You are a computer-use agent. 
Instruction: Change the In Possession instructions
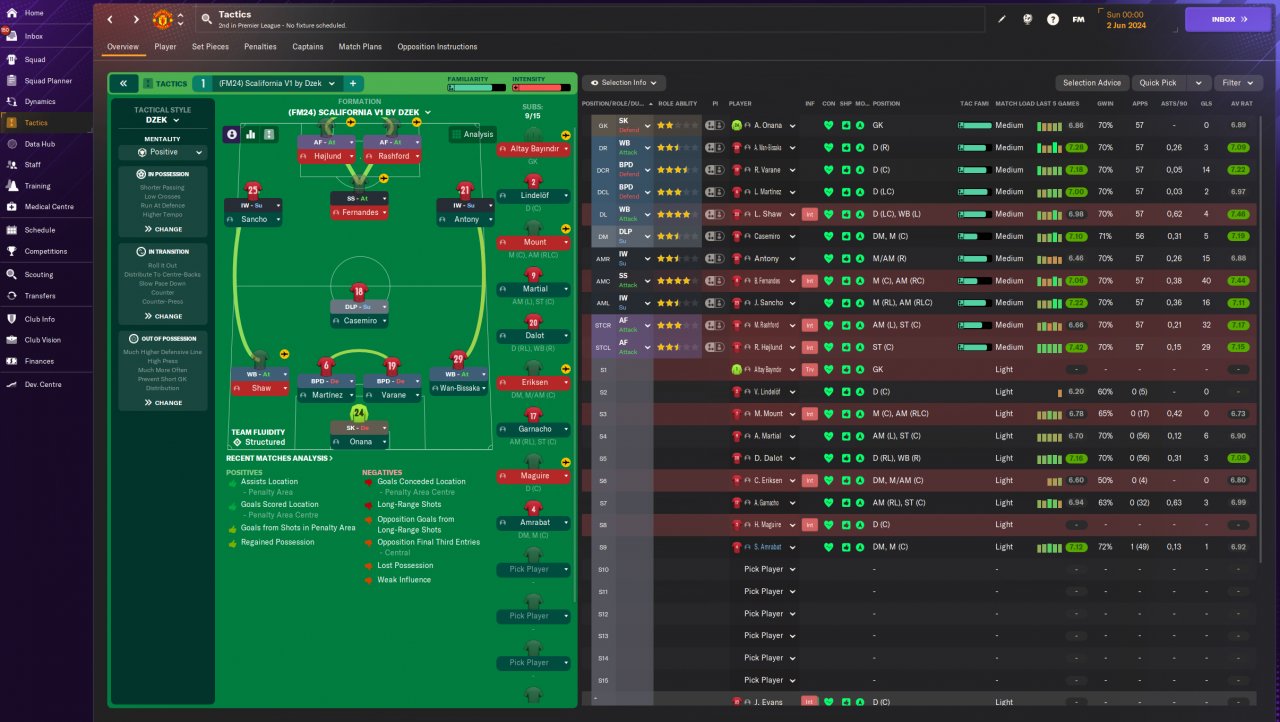tap(163, 229)
